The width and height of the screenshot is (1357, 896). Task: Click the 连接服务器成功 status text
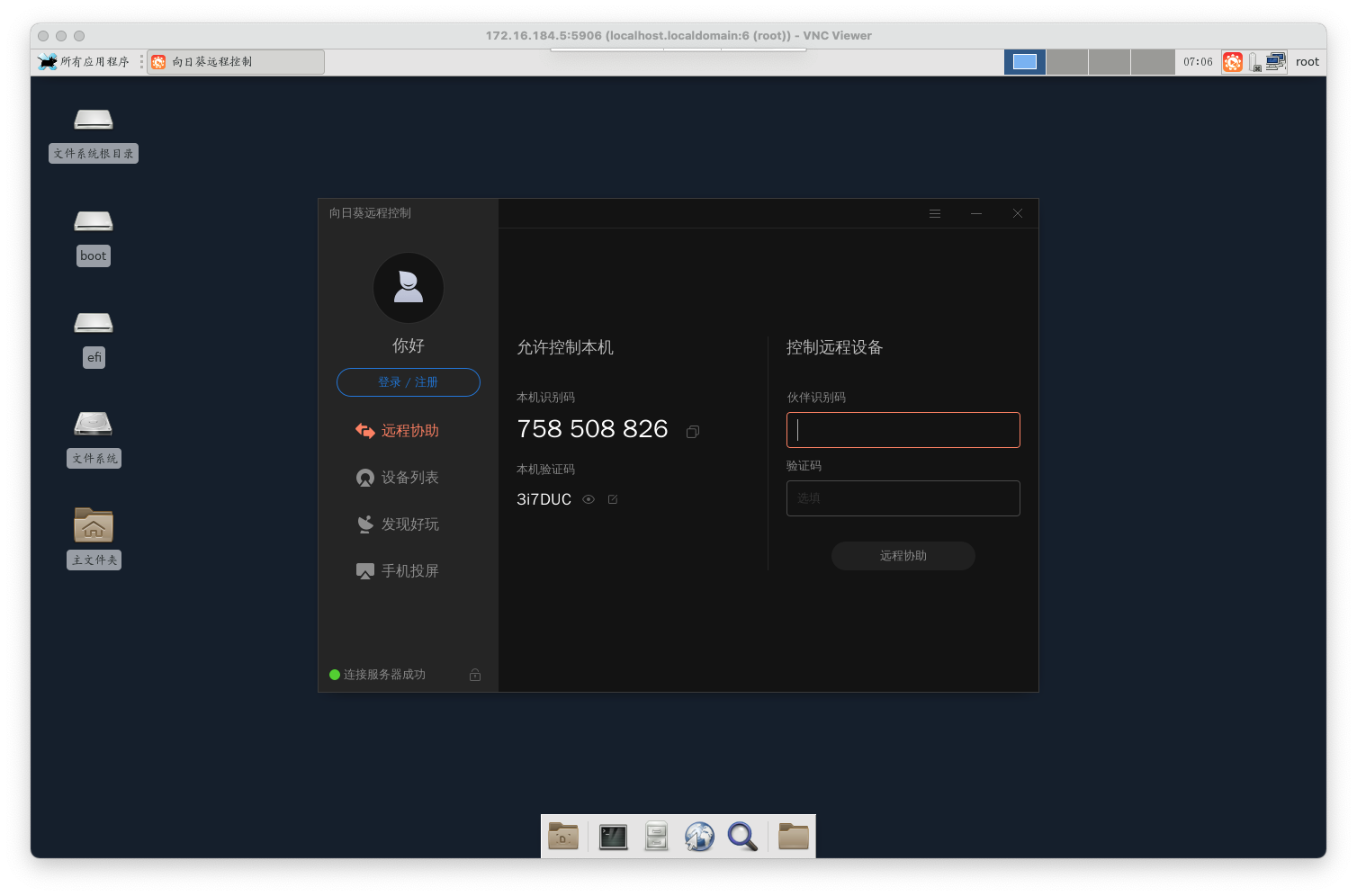point(384,675)
